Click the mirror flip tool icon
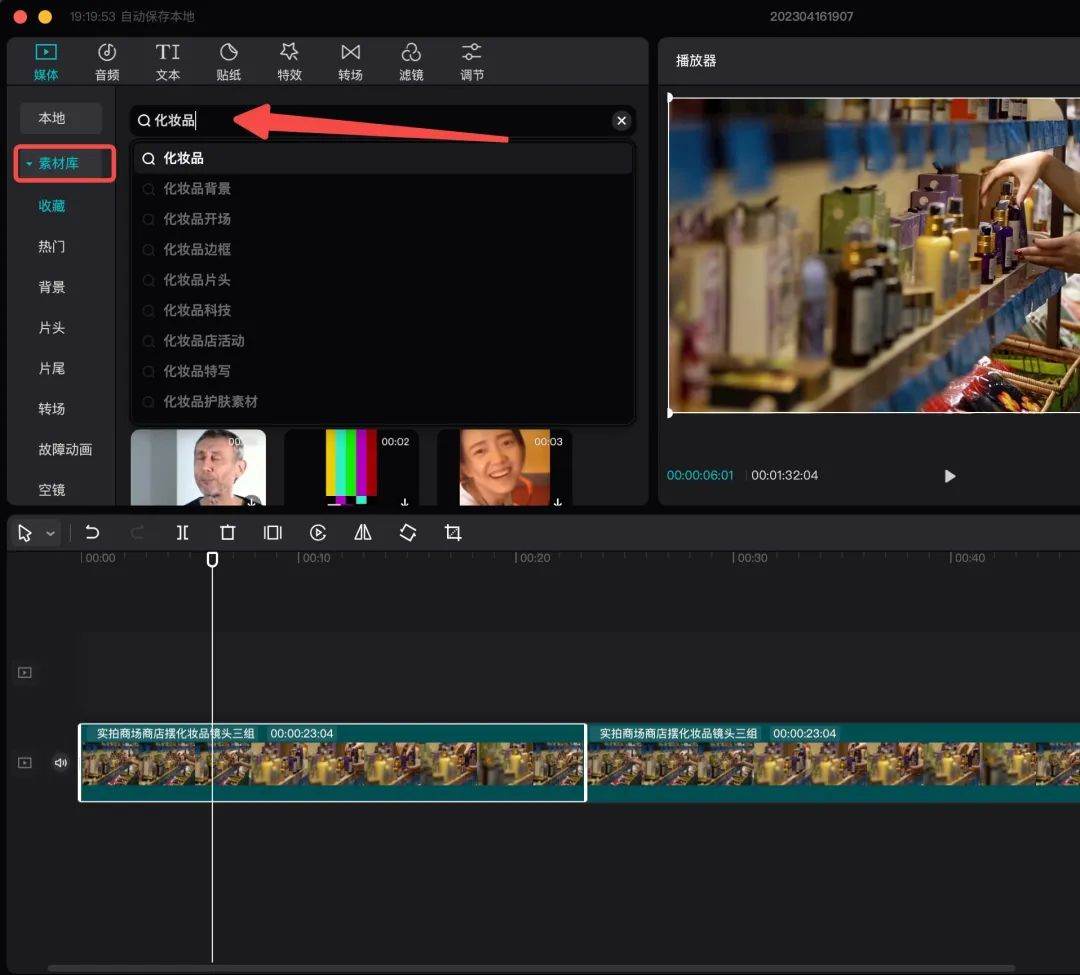Screen dimensions: 1080x975 coord(363,532)
